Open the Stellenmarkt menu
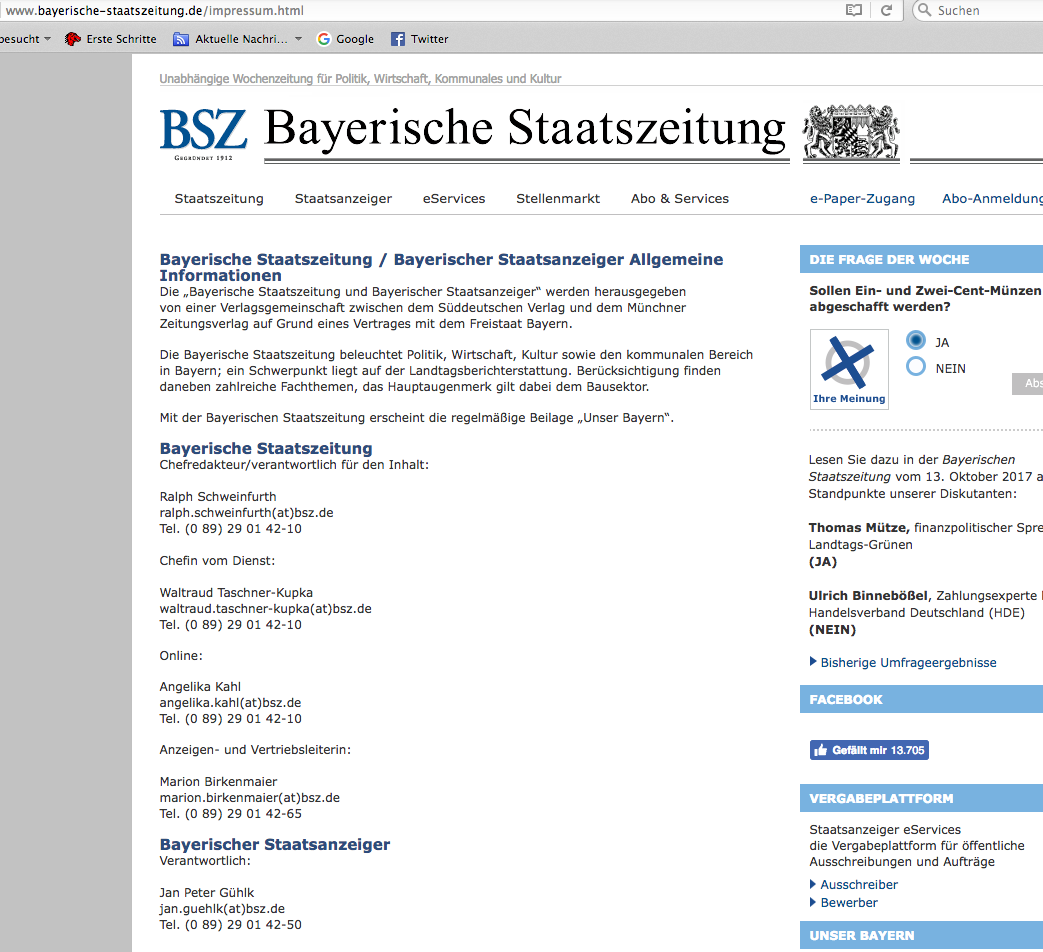This screenshot has height=952, width=1043. 558,198
